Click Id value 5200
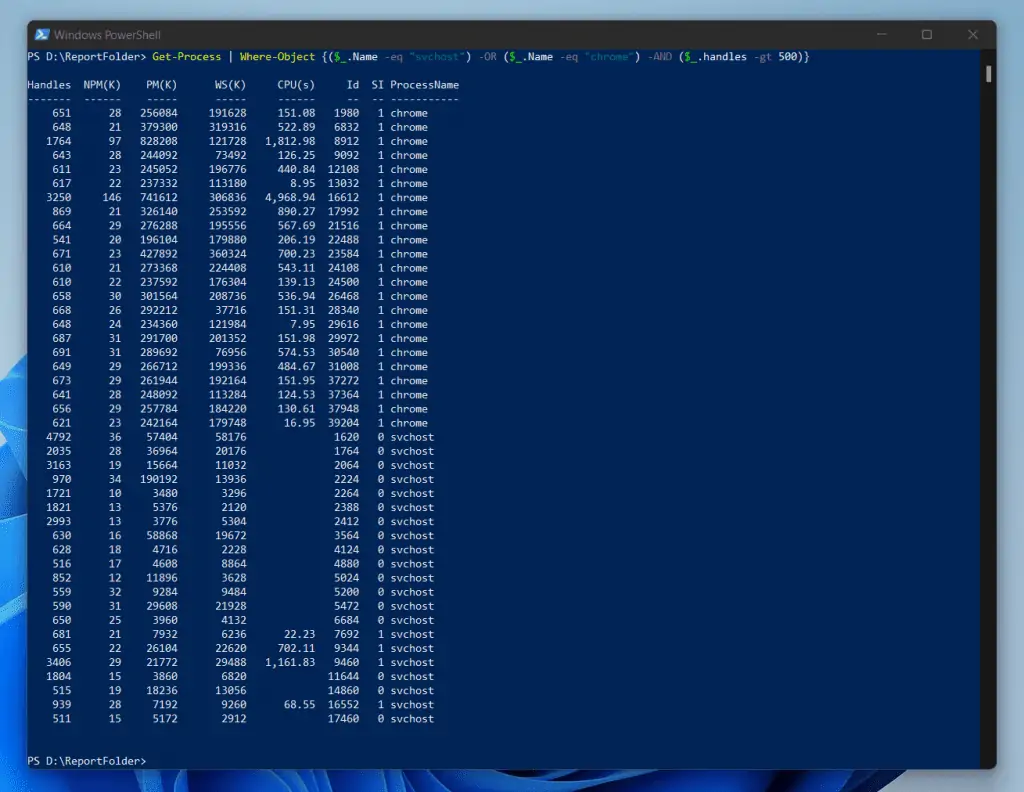The height and width of the screenshot is (792, 1024). pos(346,592)
